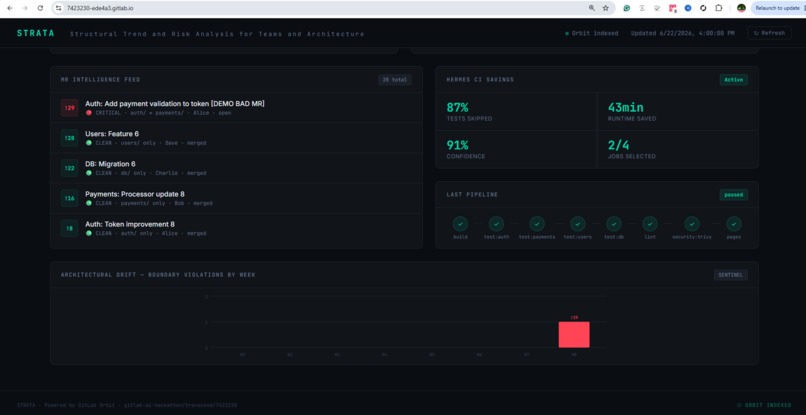Select the test:payments pipeline stage checkmark
This screenshot has height=415, width=806.
pos(537,224)
